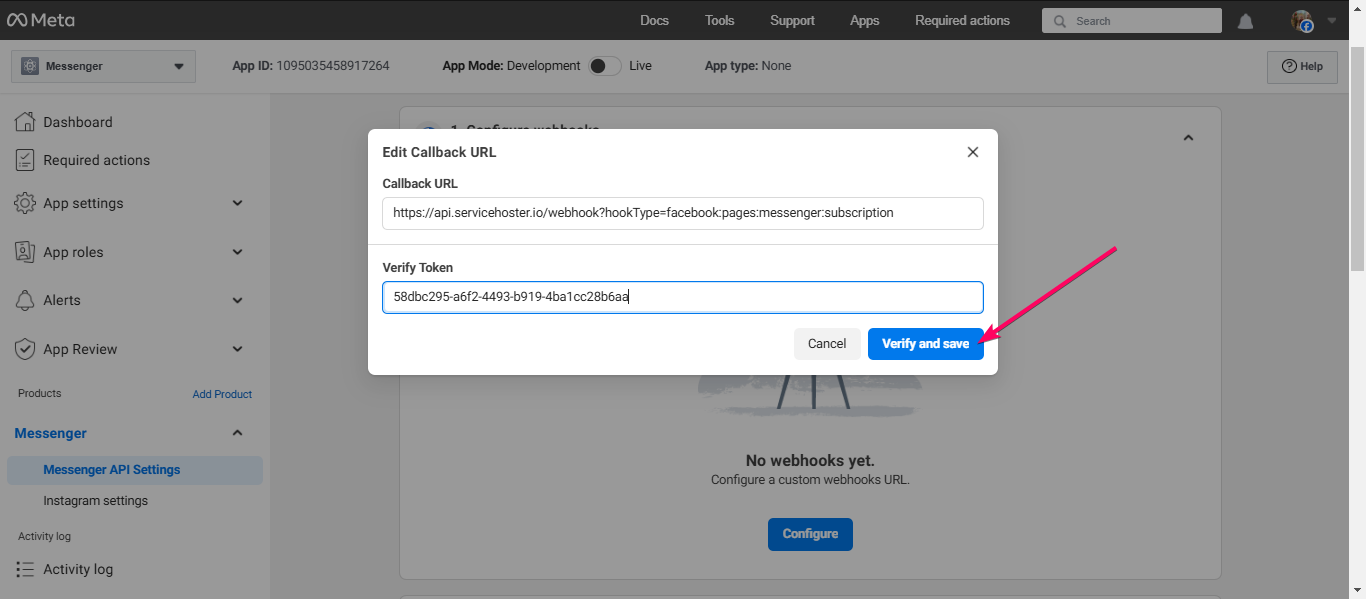Open Required actions in top navigation

point(962,20)
